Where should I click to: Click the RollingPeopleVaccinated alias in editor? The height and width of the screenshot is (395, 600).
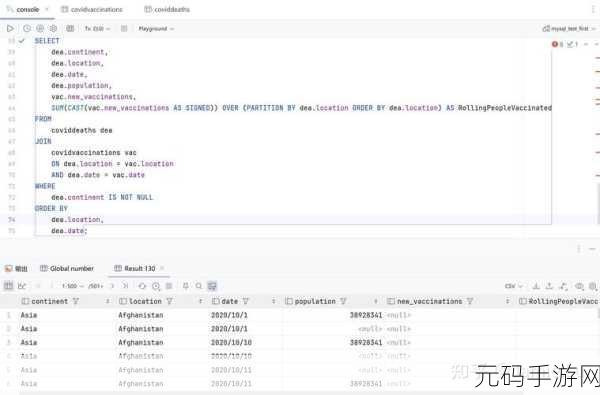point(505,108)
